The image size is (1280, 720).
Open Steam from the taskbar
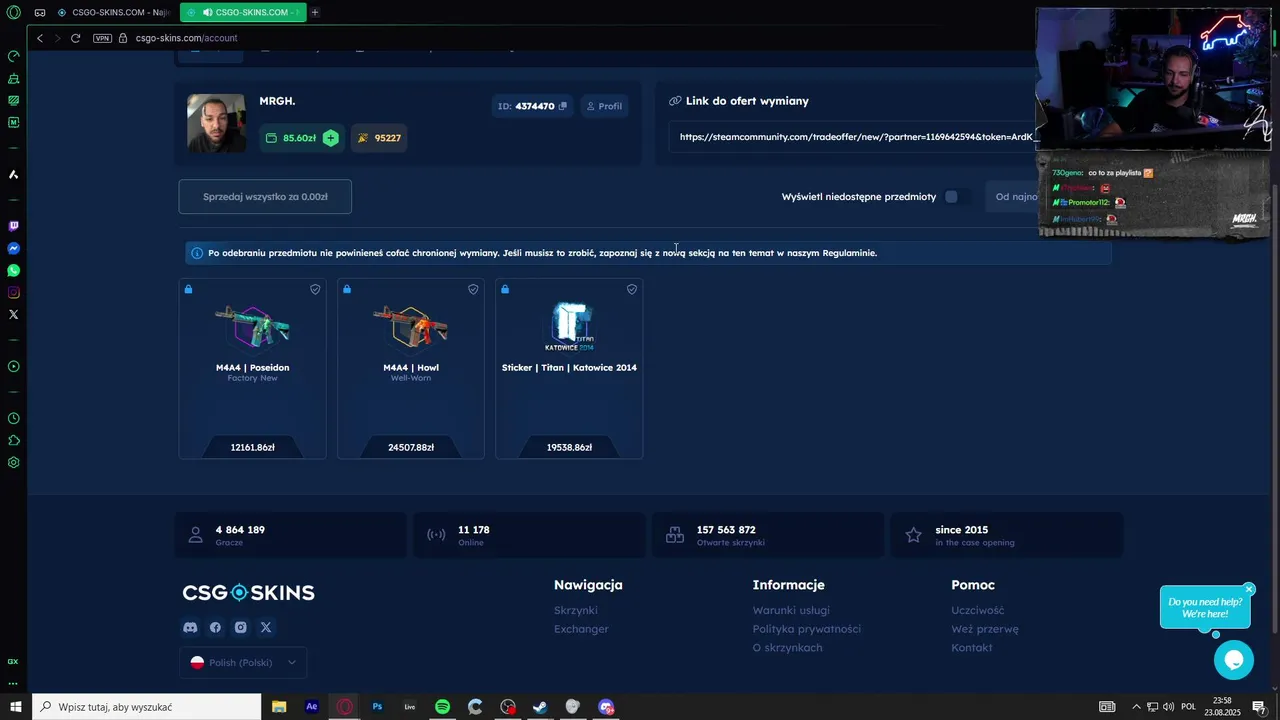point(540,707)
